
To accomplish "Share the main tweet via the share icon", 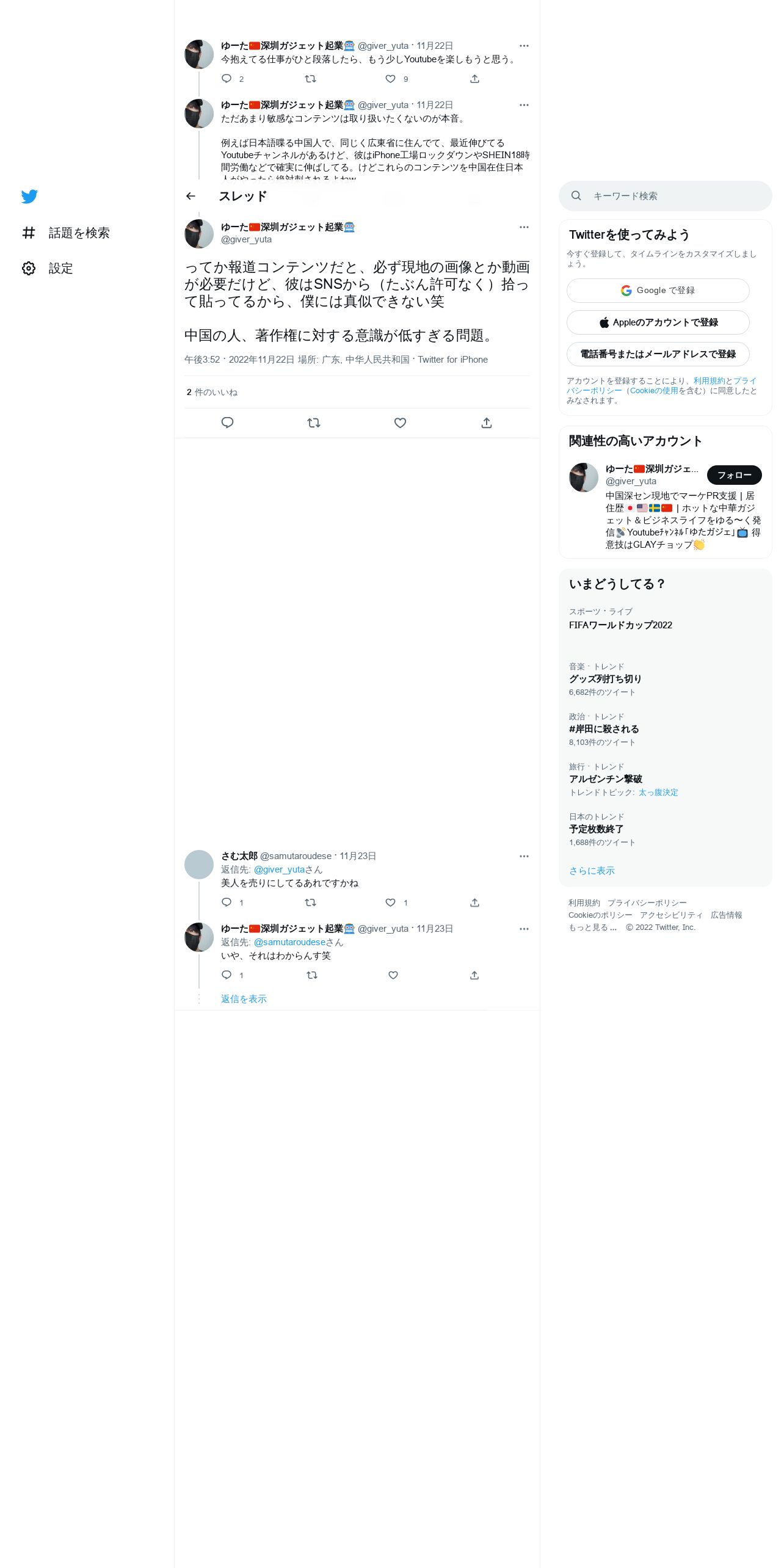I will coord(487,423).
